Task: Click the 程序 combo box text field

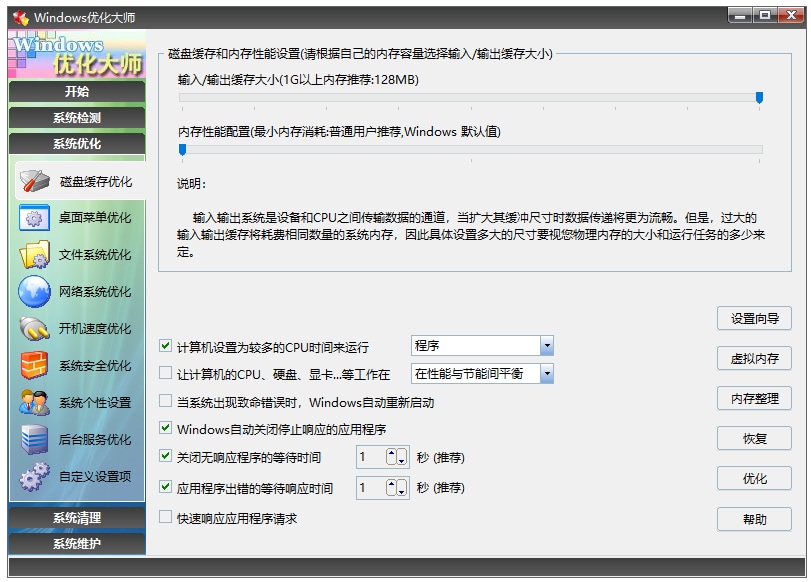Action: 476,346
